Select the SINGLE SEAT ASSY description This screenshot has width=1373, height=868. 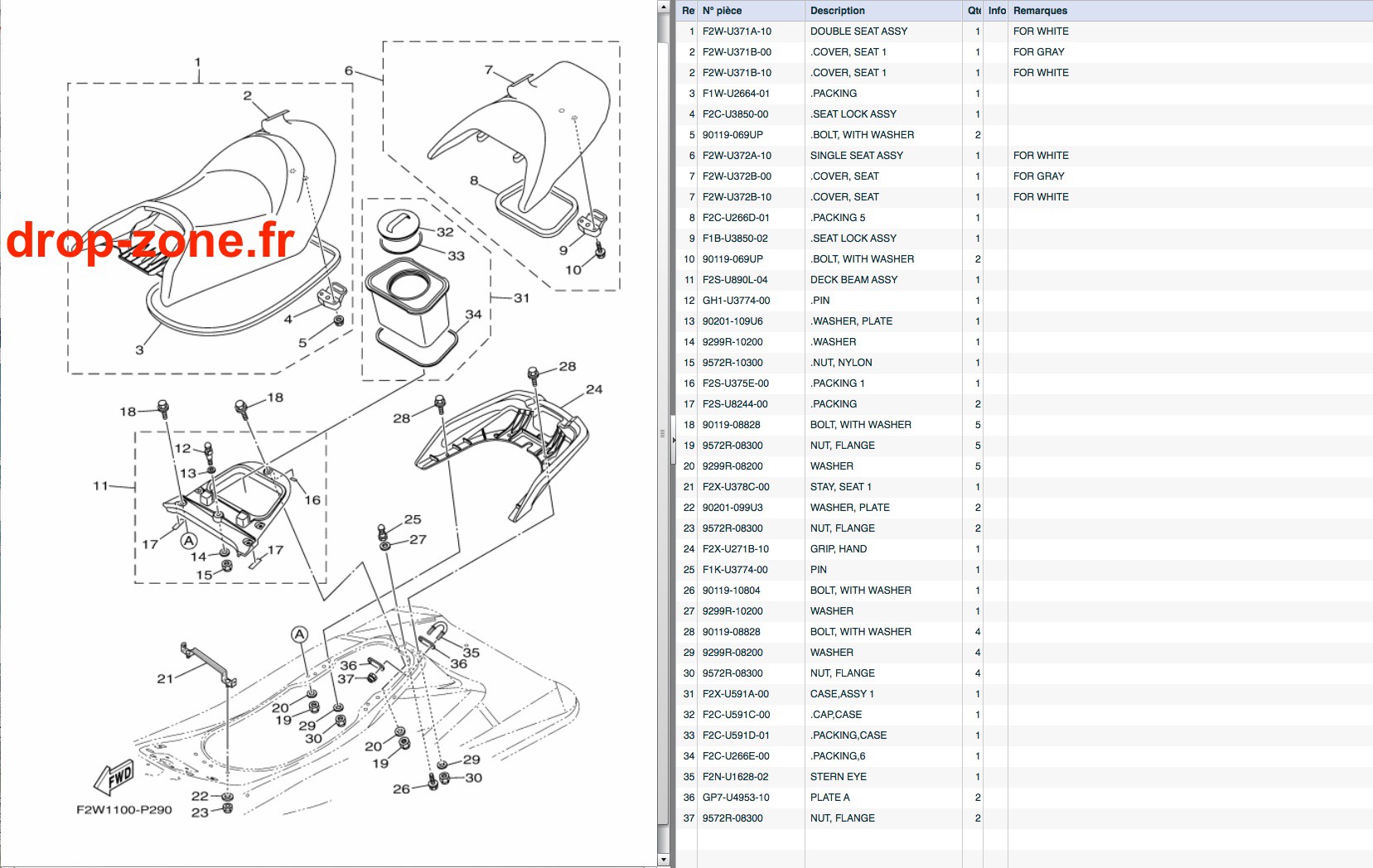click(x=857, y=156)
